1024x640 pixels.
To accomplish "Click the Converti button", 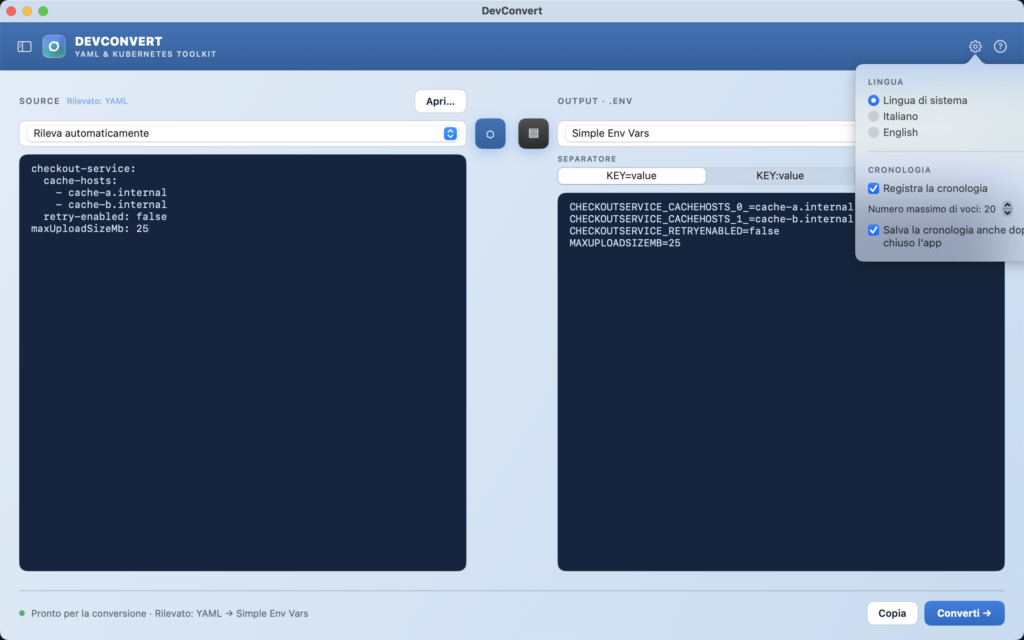I will [964, 613].
